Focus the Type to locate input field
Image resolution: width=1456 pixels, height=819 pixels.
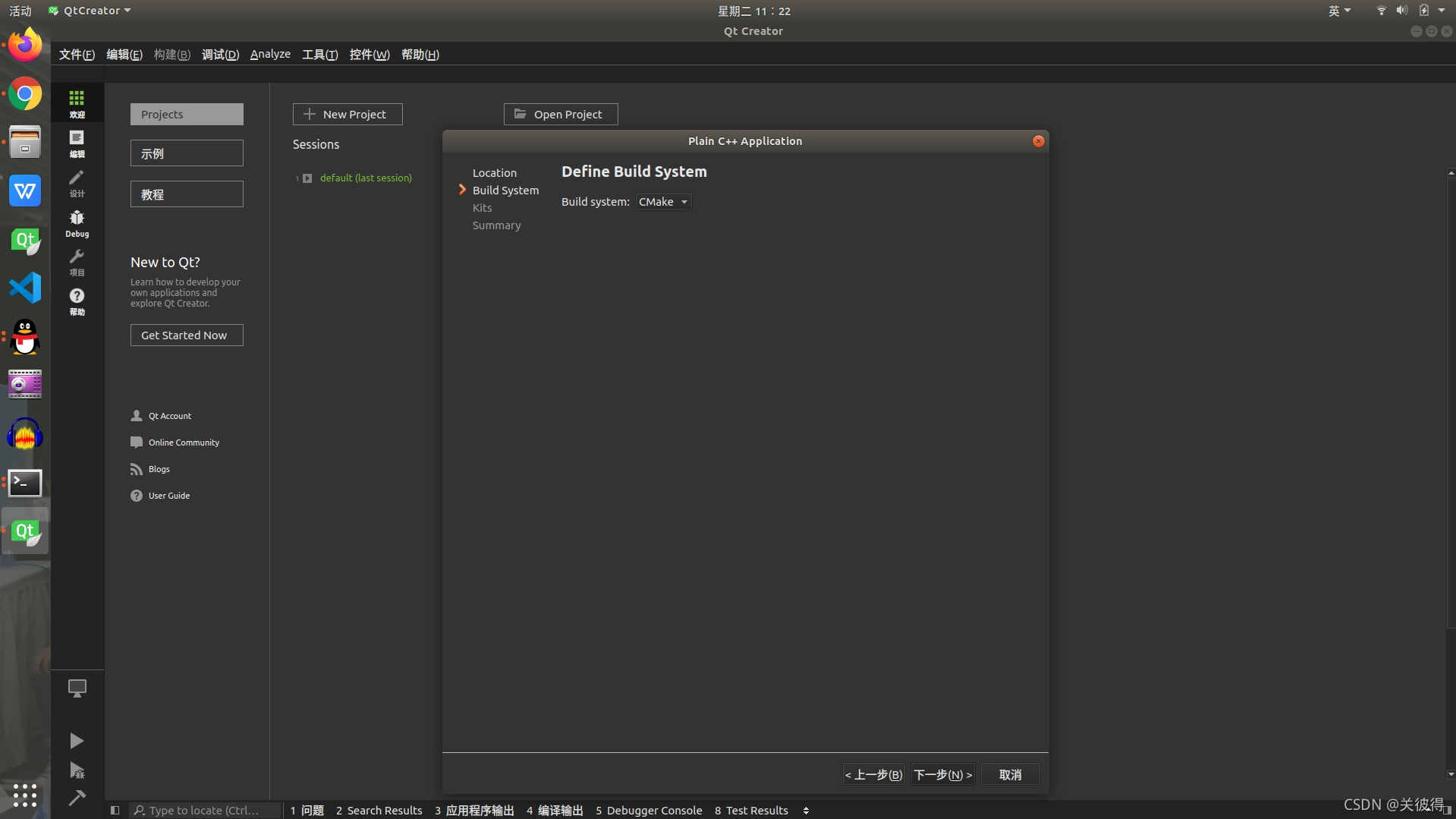(x=205, y=810)
